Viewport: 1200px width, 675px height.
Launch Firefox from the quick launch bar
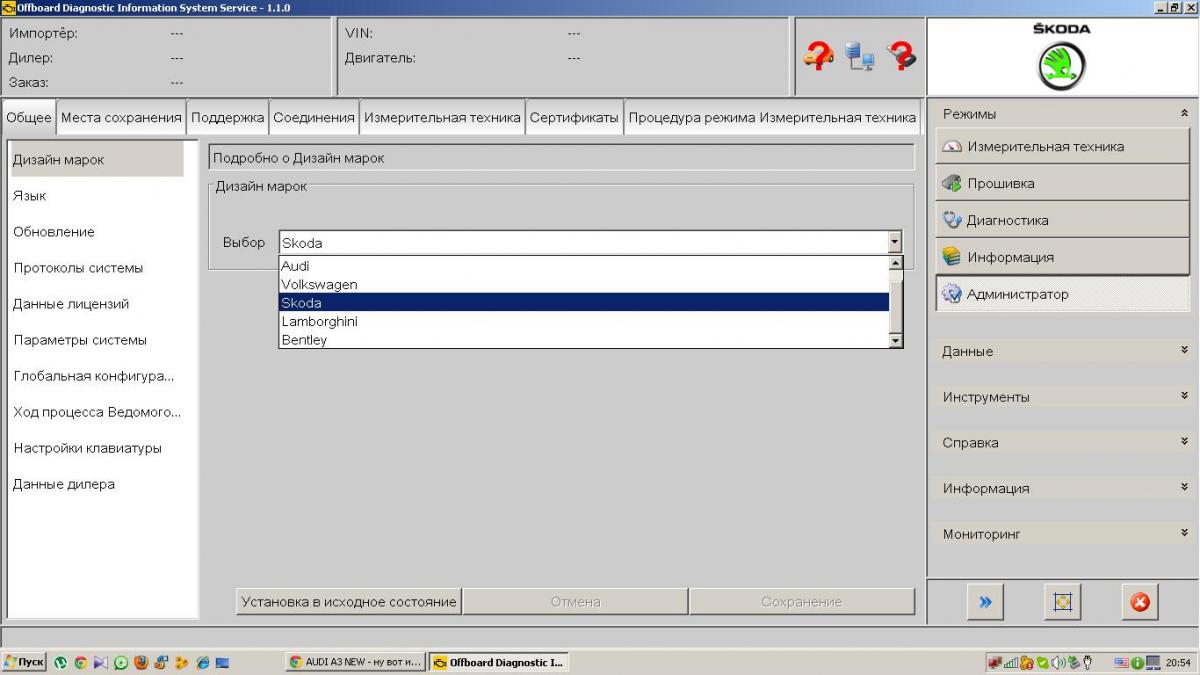141,662
